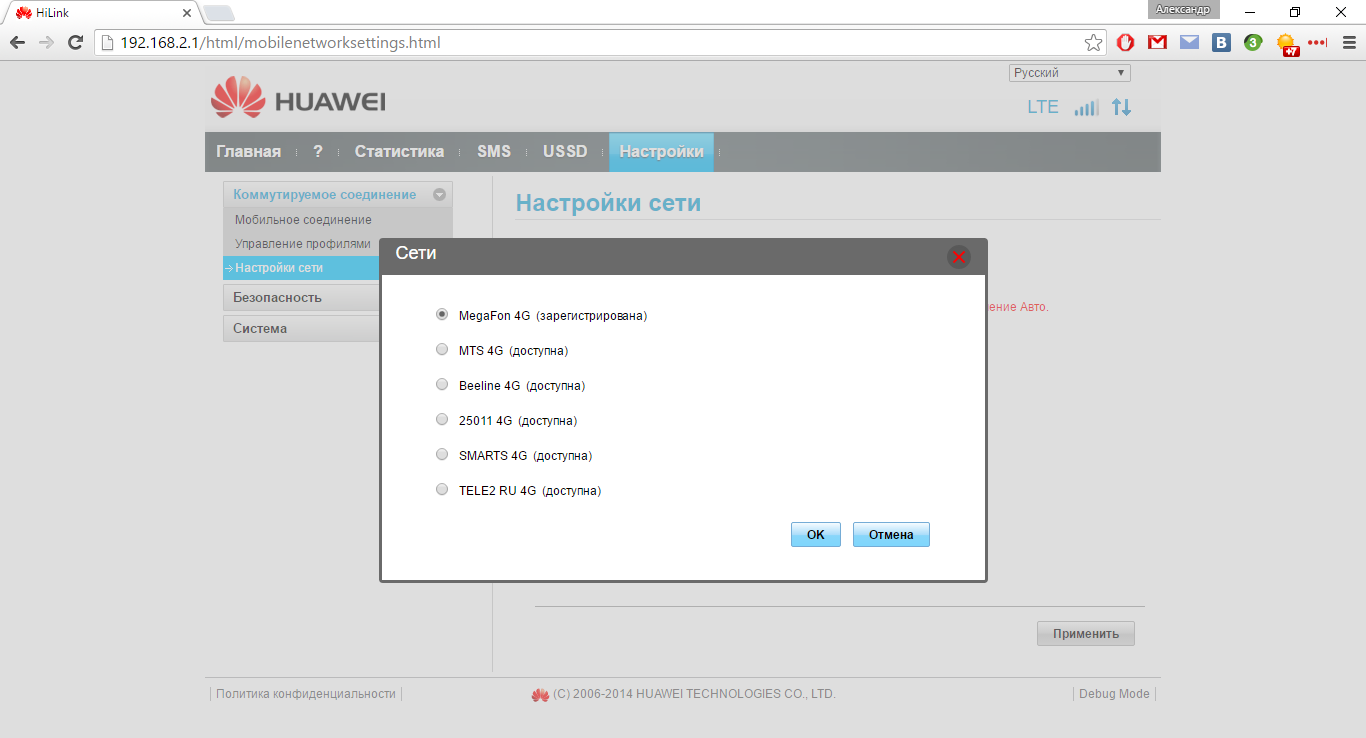Click the AdBlock stop-hand extension icon
This screenshot has height=738, width=1366.
[x=1125, y=43]
